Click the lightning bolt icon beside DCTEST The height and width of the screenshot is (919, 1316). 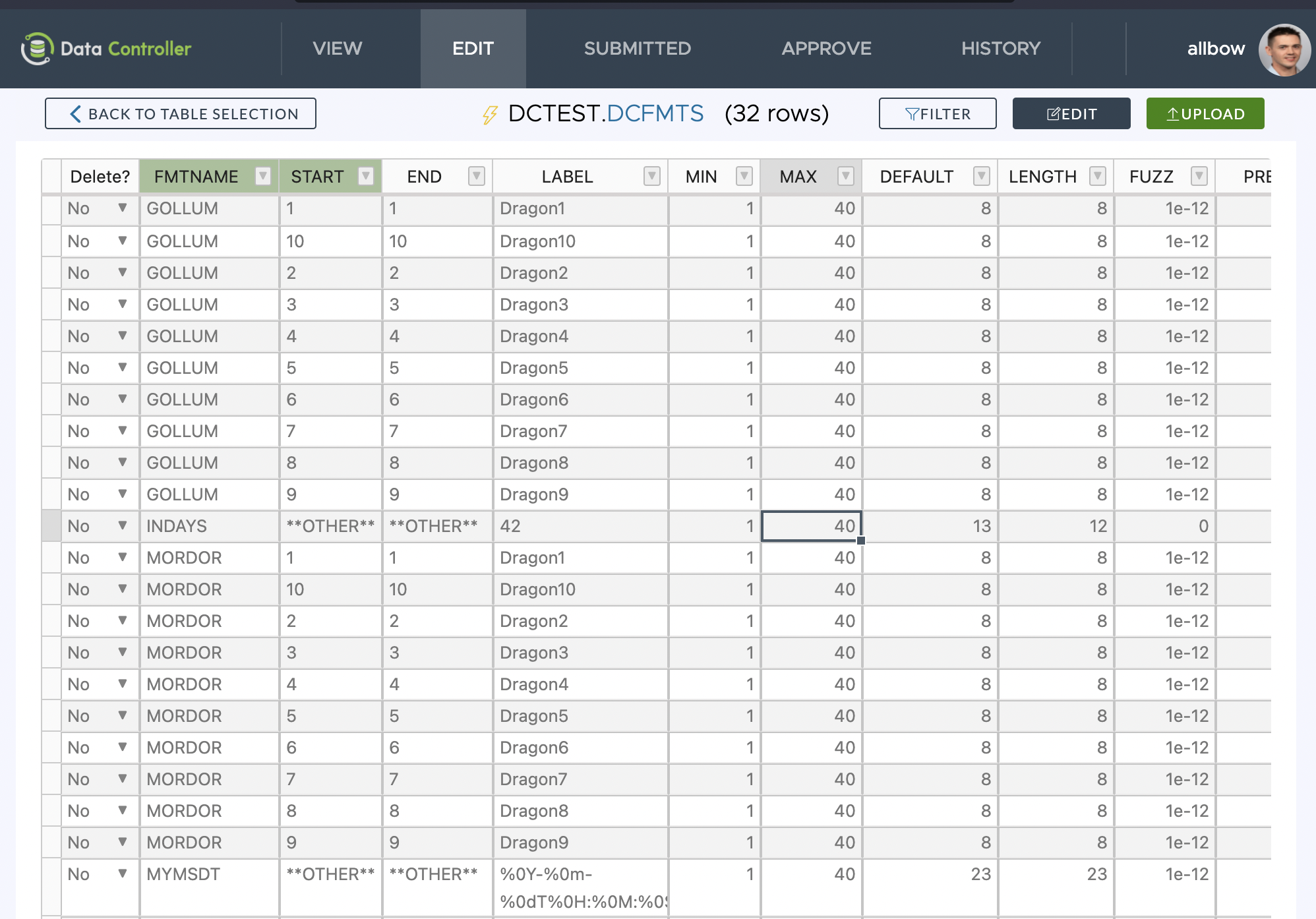[x=489, y=115]
